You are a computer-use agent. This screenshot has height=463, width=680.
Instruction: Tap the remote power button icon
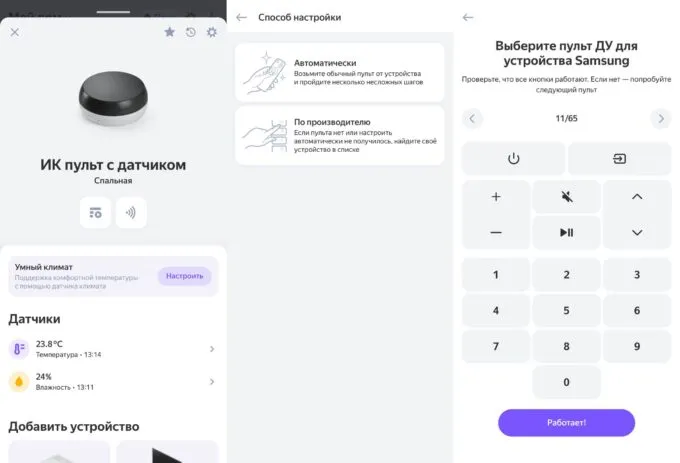click(x=513, y=159)
